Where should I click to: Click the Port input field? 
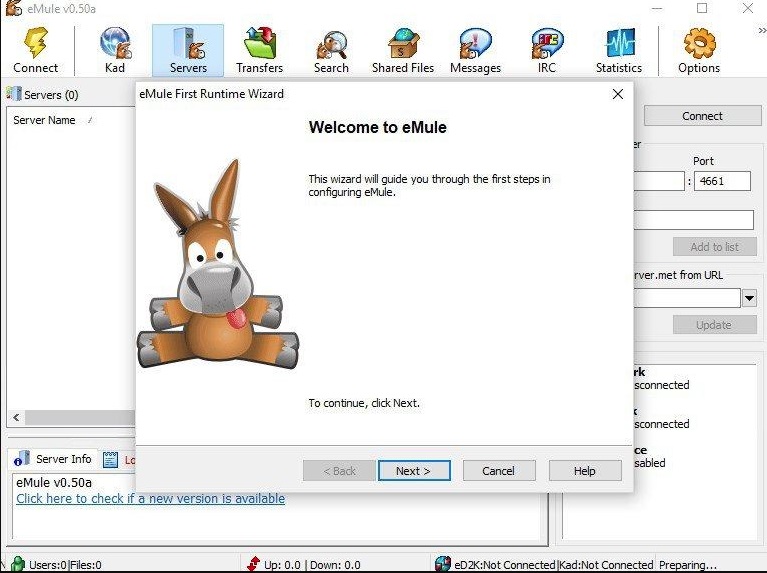click(x=723, y=182)
